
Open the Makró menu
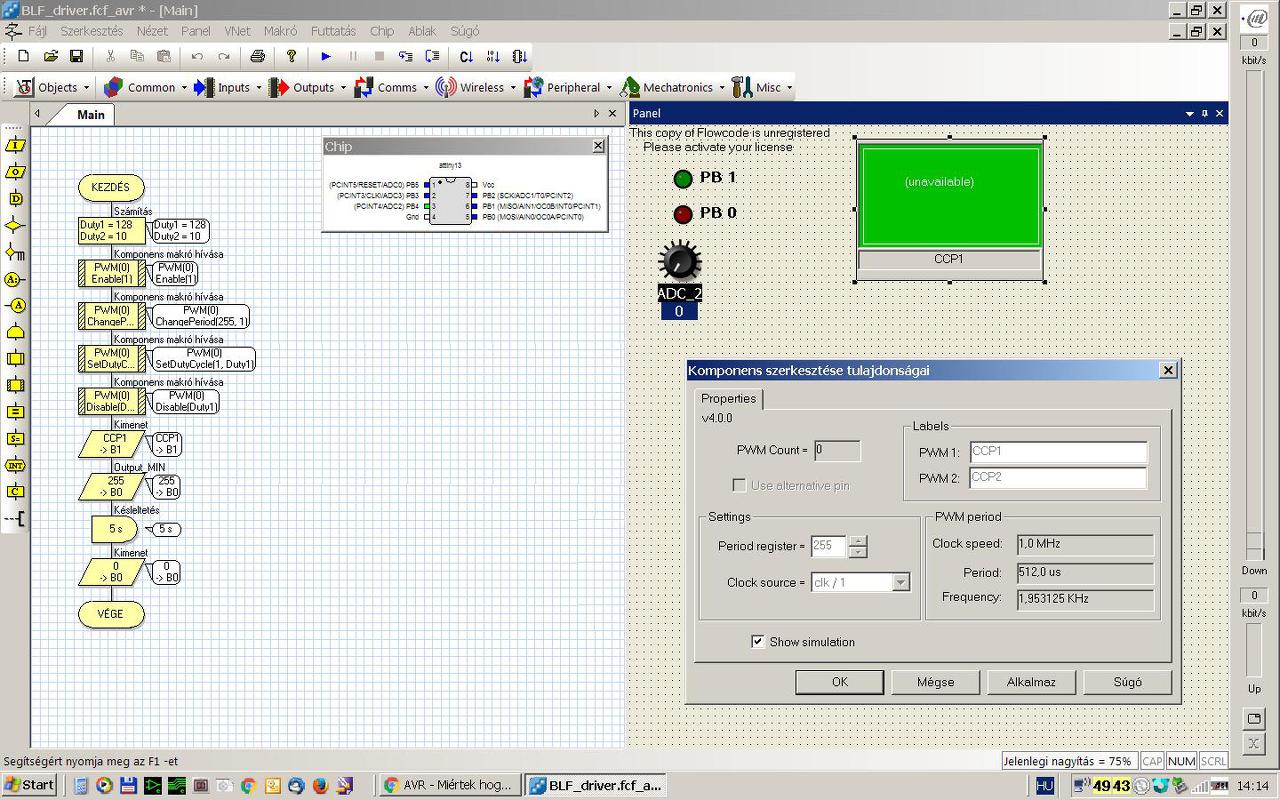[280, 31]
